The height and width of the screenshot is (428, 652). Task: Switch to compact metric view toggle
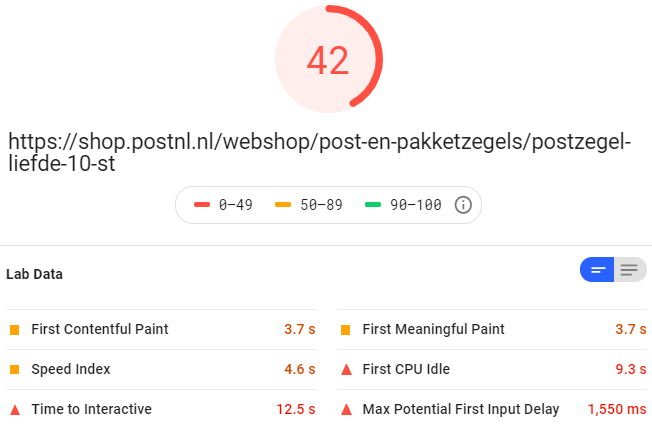(x=597, y=270)
